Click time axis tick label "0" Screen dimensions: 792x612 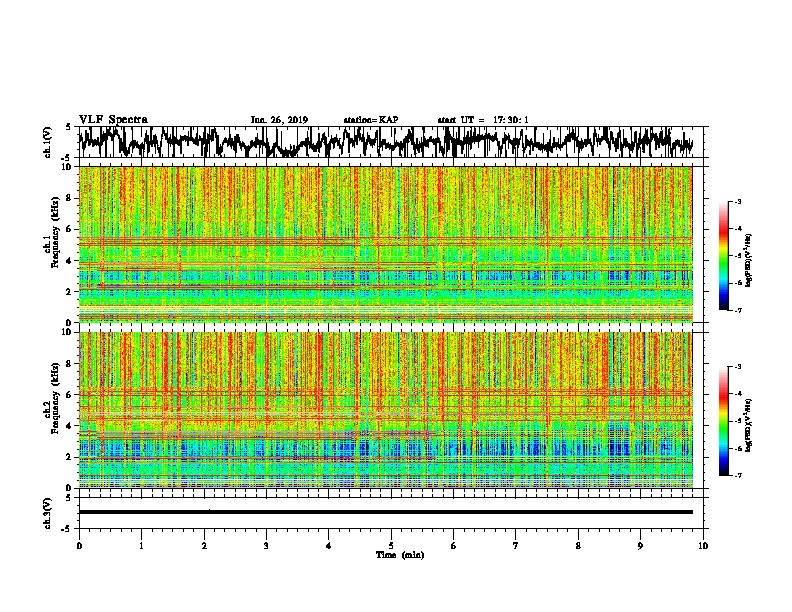point(79,546)
